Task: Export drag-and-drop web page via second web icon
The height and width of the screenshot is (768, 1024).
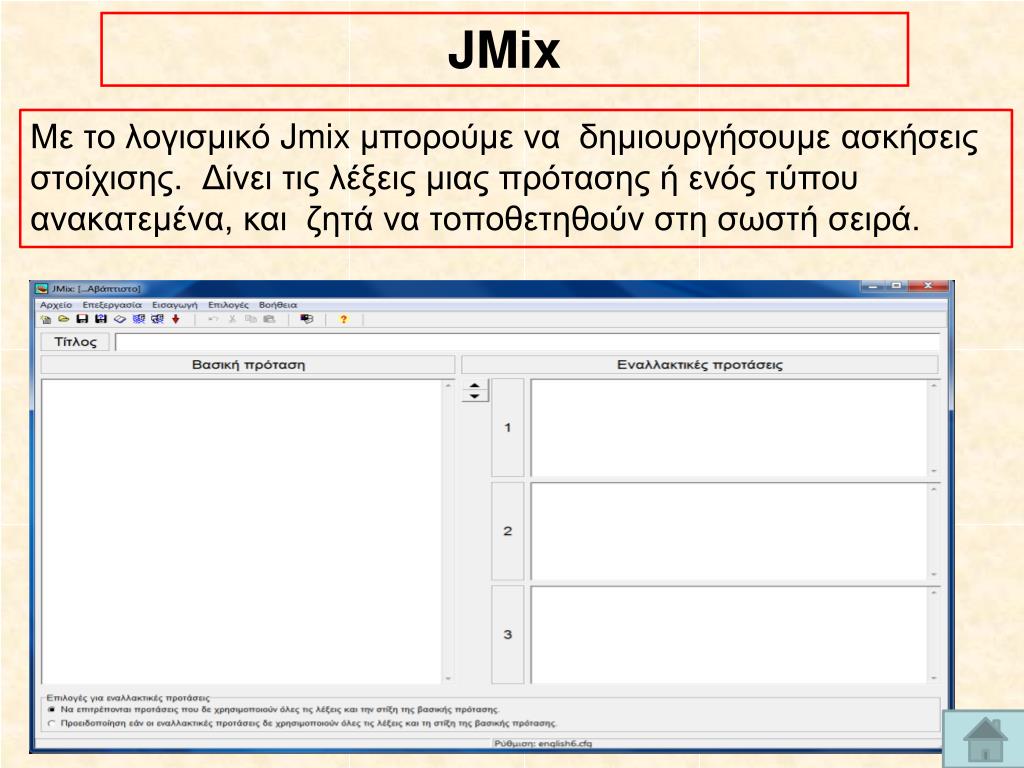Action: click(157, 319)
